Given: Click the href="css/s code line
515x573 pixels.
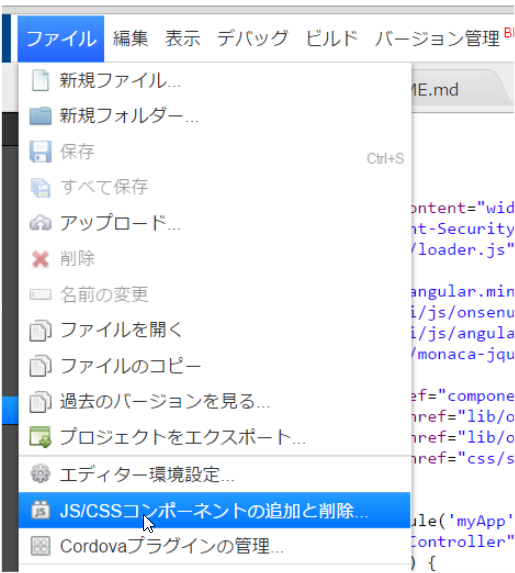Looking at the screenshot, I should click(462, 458).
